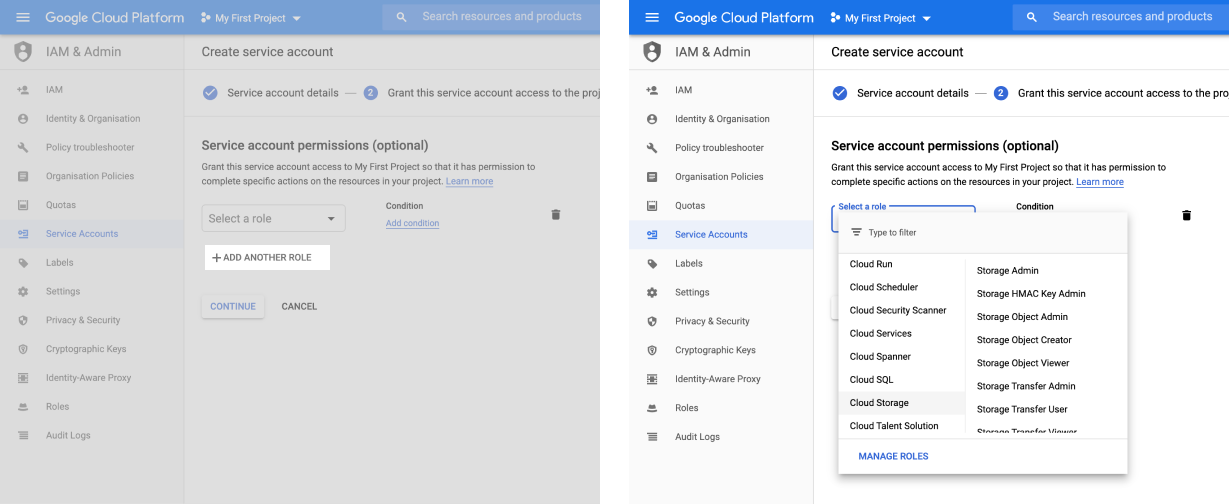
Task: Click the Policy troubleshooter wrench icon in right view
Action: (652, 148)
